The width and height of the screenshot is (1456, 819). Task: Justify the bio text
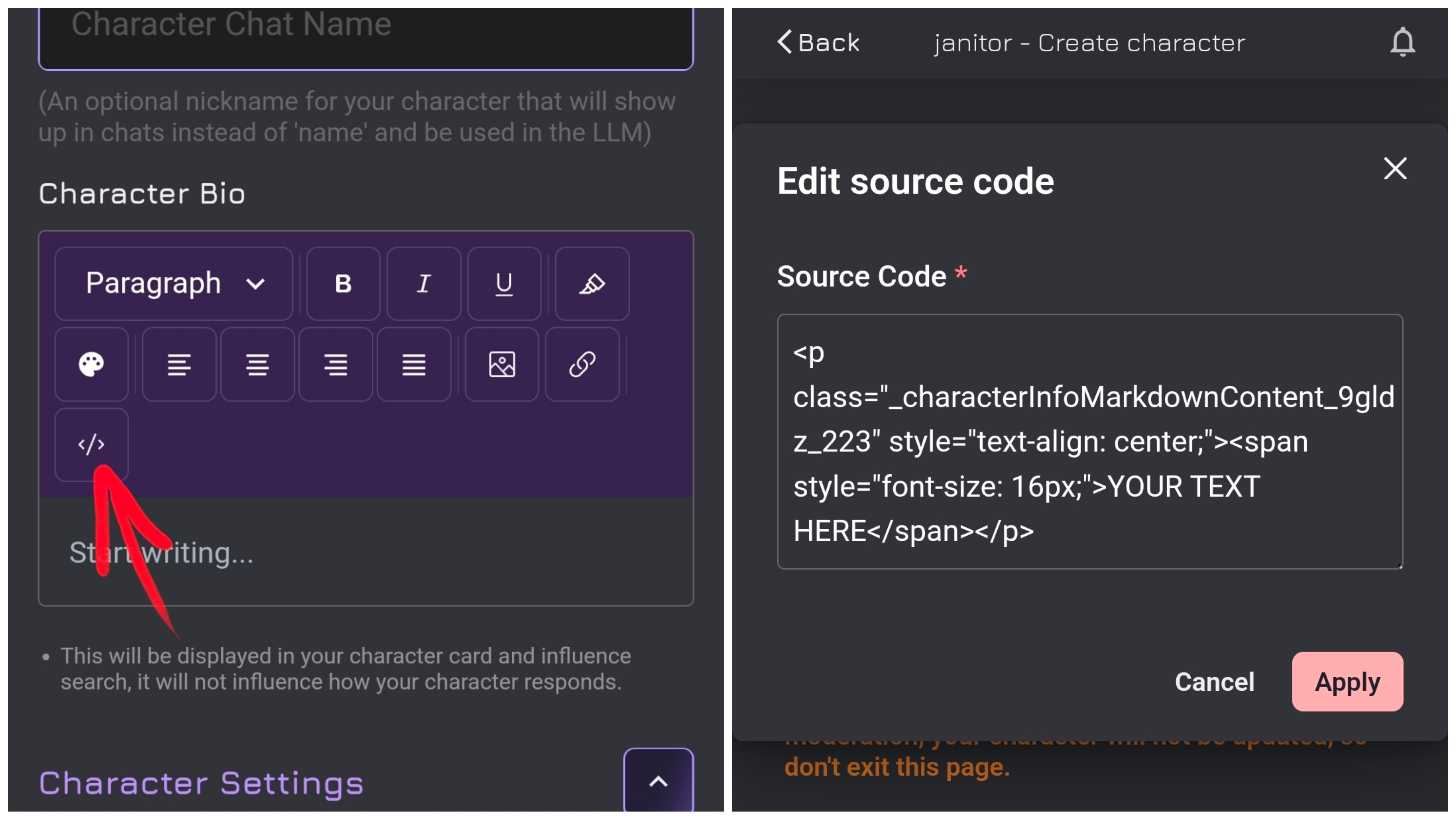click(x=414, y=364)
